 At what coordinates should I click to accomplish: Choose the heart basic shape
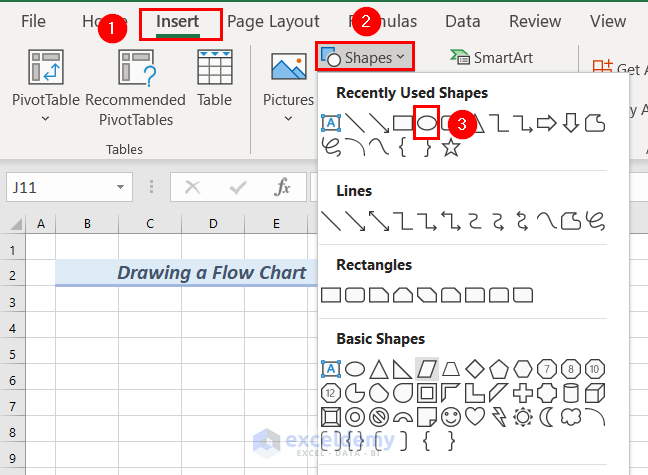(475, 417)
